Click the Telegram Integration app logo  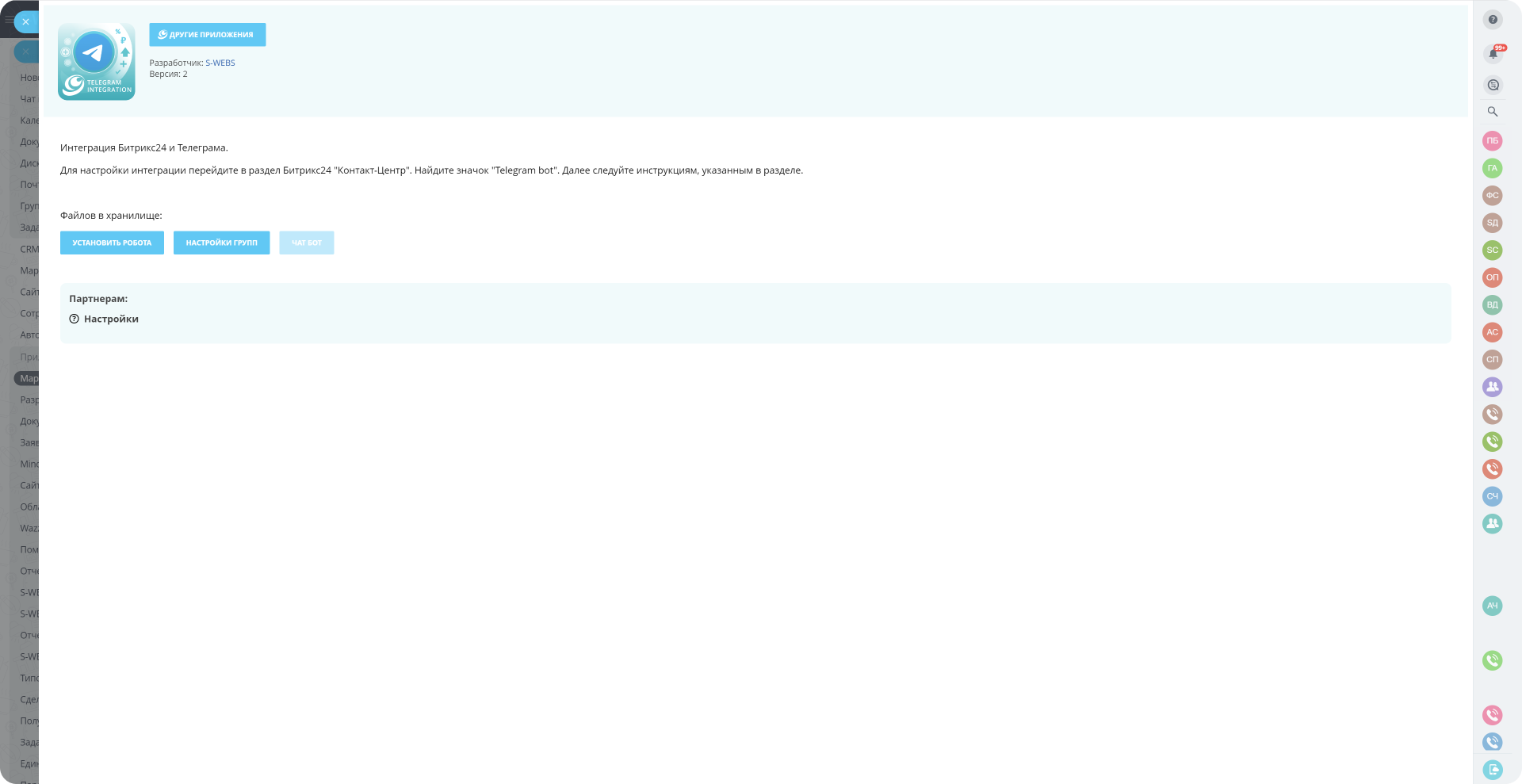tap(97, 62)
